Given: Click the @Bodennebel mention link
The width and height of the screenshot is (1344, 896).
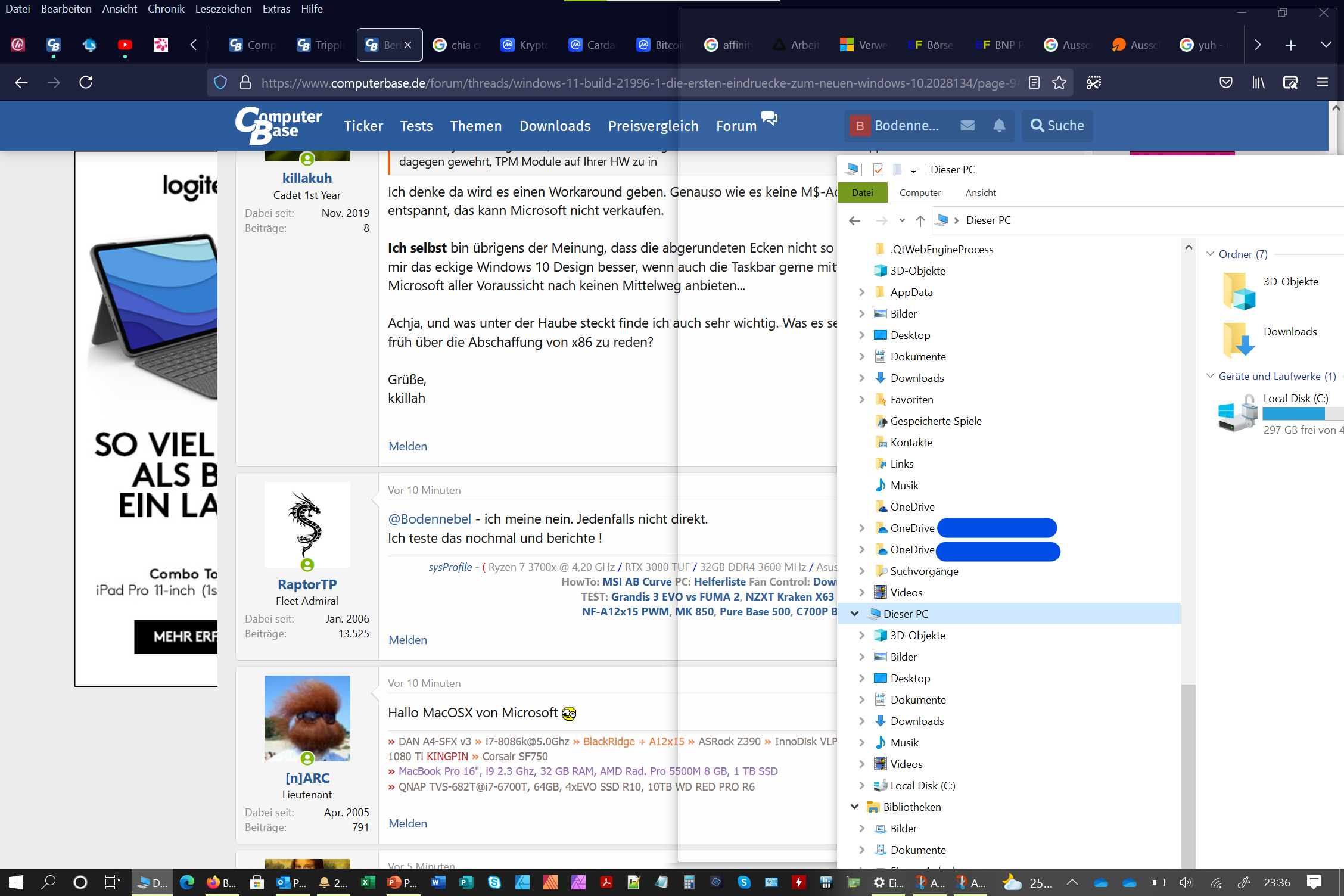Looking at the screenshot, I should tap(429, 519).
